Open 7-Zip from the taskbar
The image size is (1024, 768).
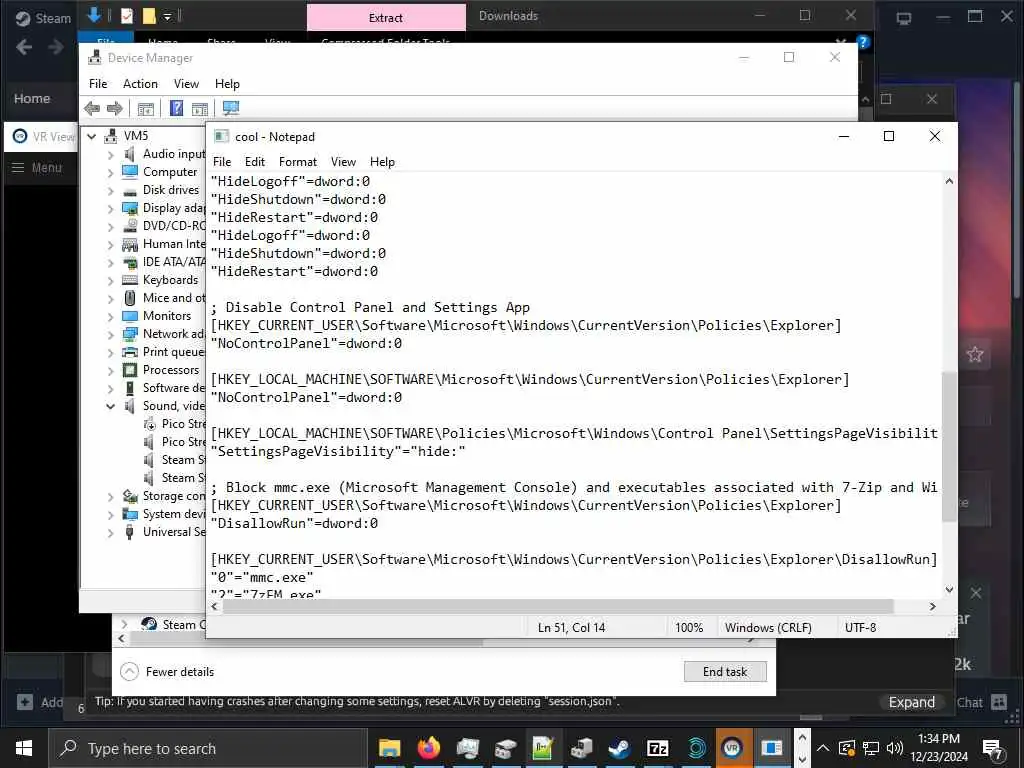click(x=658, y=748)
